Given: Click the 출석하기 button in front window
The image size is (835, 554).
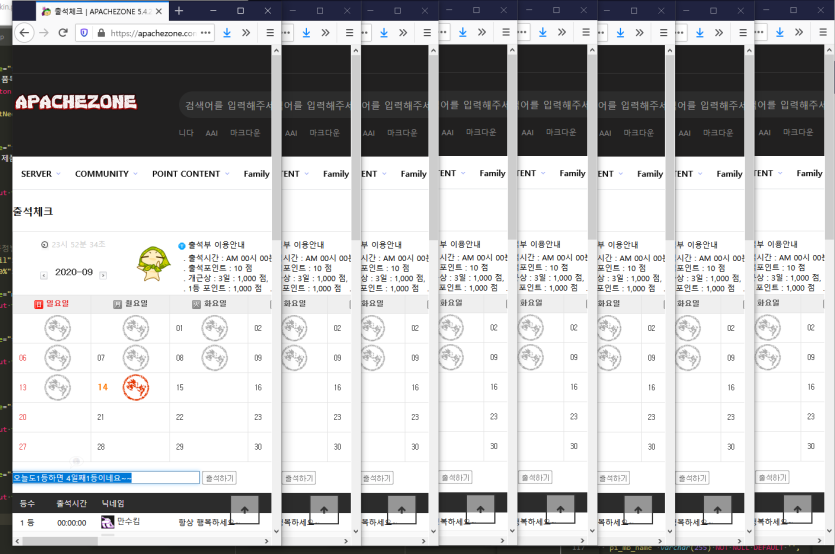Looking at the screenshot, I should pos(220,478).
